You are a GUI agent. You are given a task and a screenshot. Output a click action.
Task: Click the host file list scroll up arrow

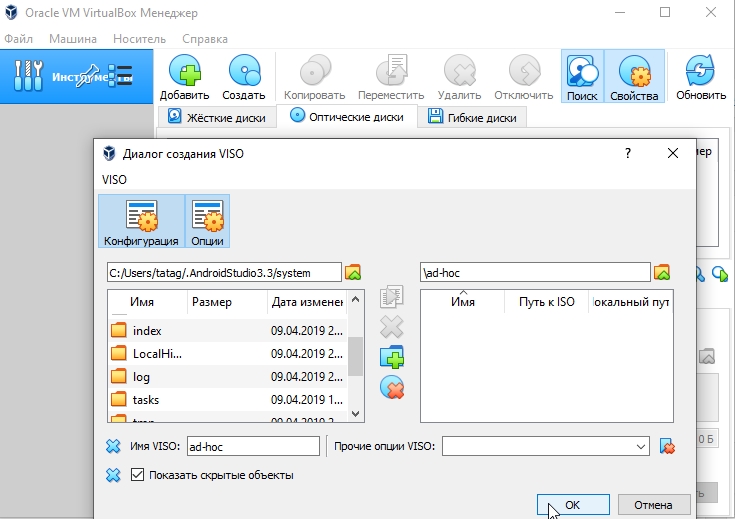tap(355, 299)
